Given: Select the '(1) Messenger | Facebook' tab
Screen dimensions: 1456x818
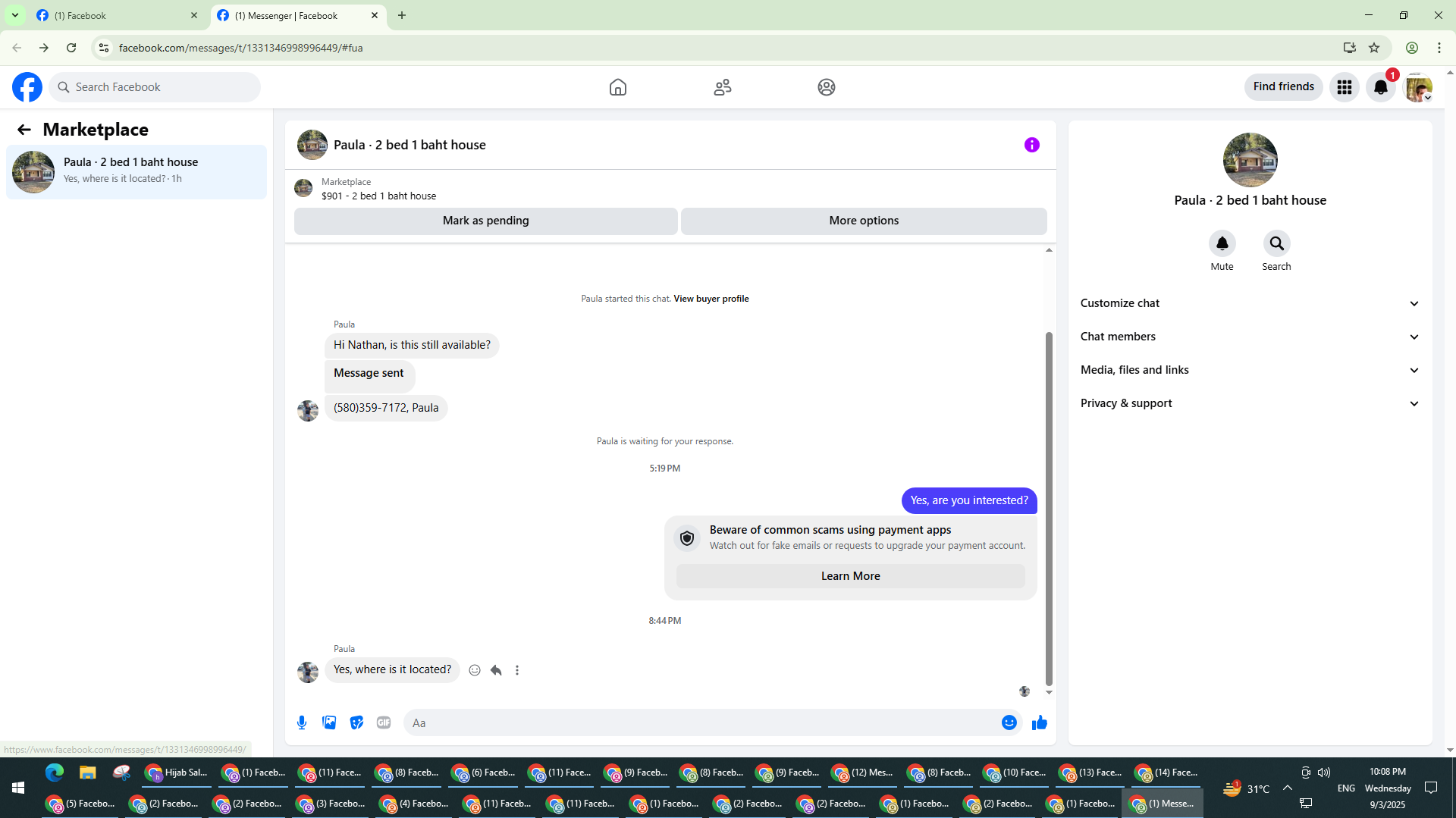Looking at the screenshot, I should (298, 15).
